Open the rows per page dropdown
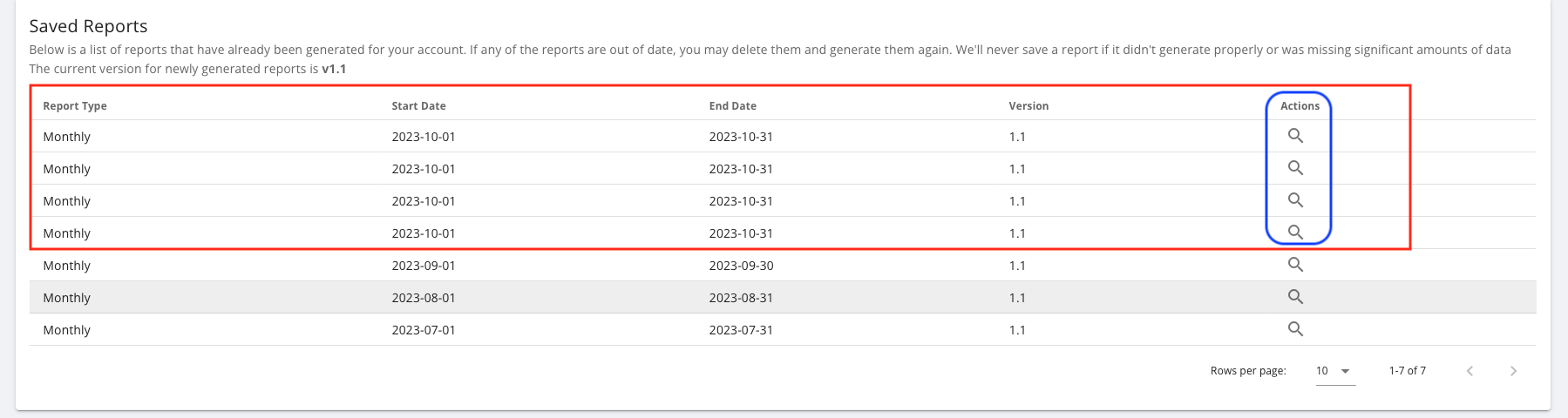Image resolution: width=1568 pixels, height=418 pixels. tap(1335, 371)
